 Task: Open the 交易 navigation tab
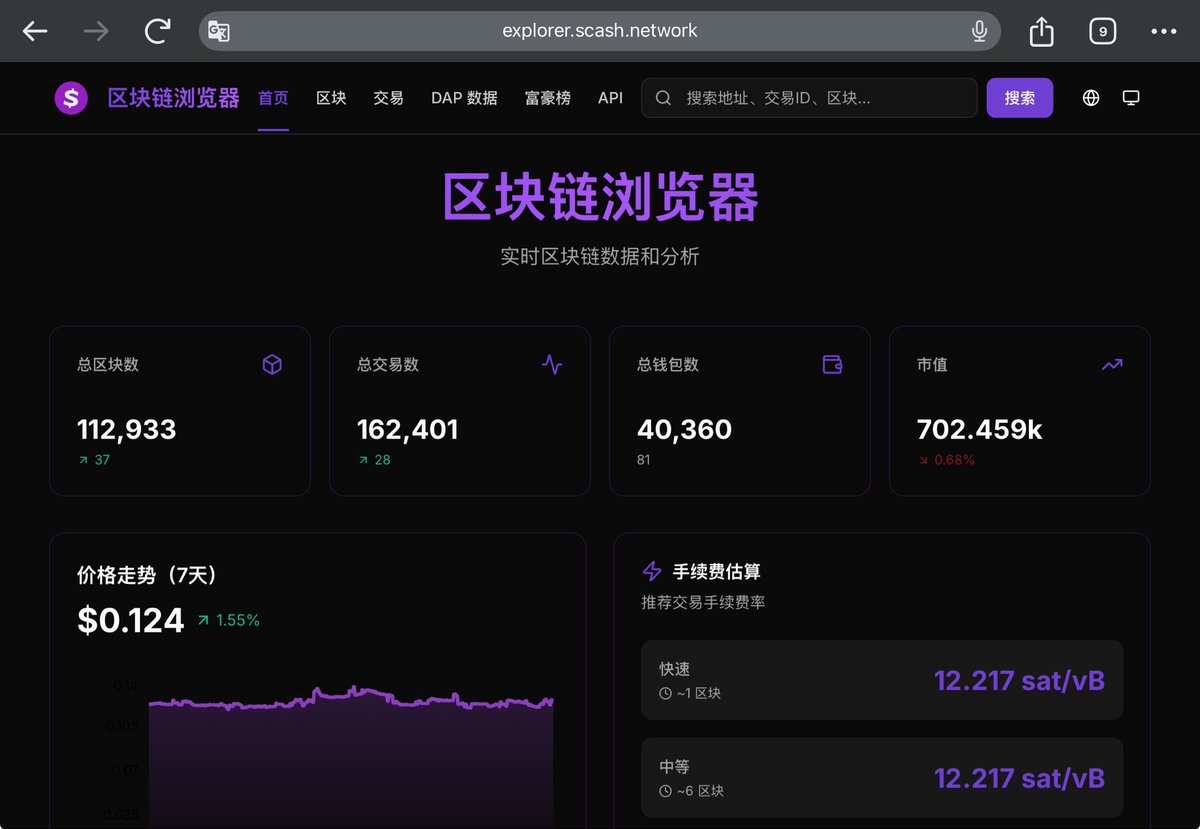pyautogui.click(x=388, y=98)
